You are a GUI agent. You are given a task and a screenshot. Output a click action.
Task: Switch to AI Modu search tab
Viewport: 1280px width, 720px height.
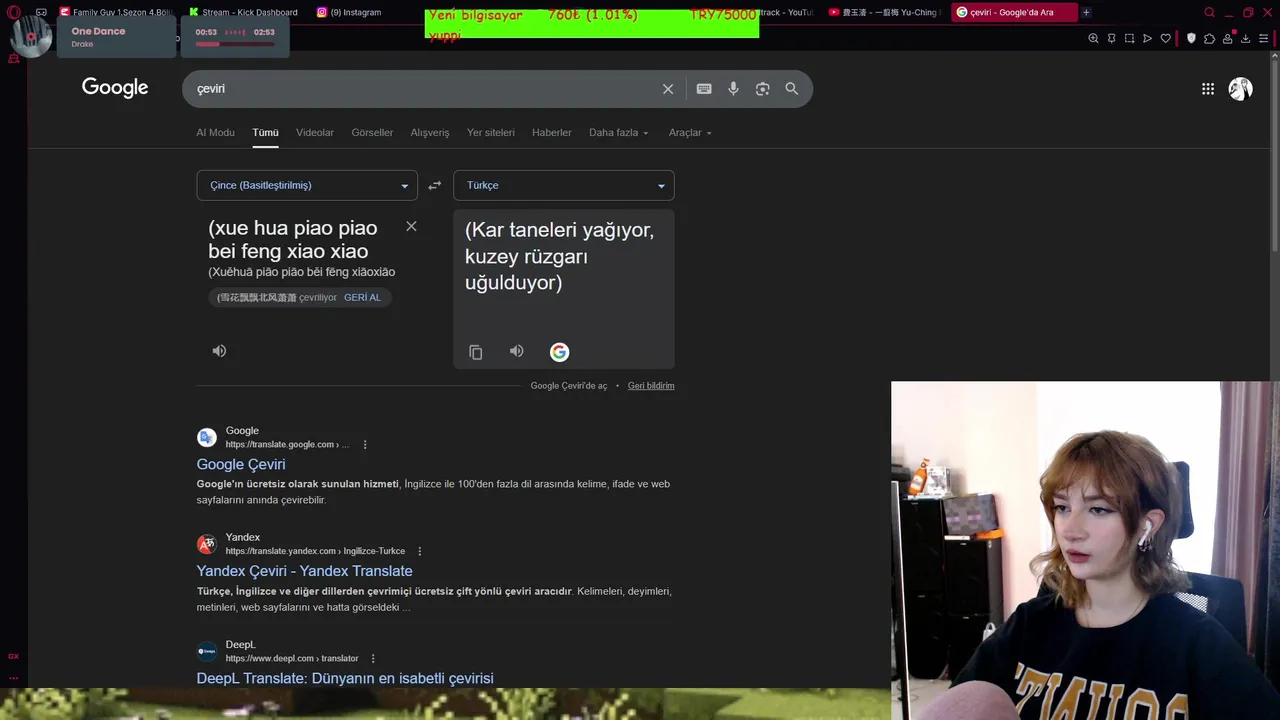215,132
